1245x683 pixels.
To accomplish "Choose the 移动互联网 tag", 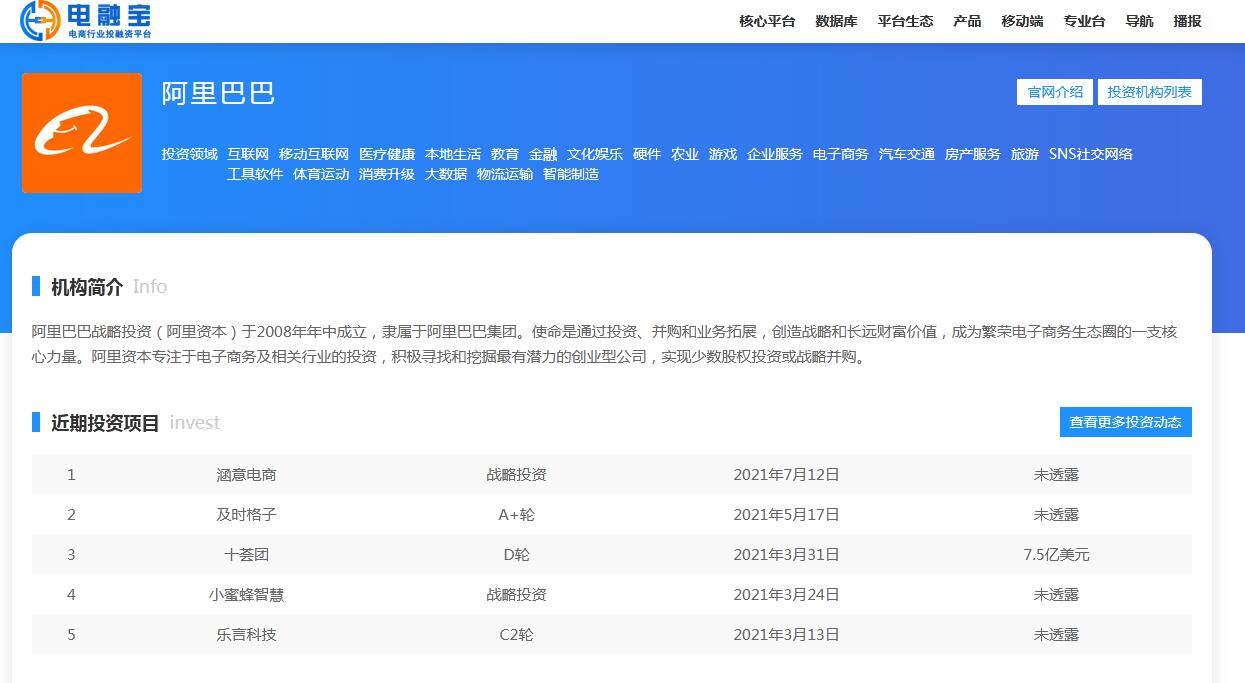I will point(314,154).
